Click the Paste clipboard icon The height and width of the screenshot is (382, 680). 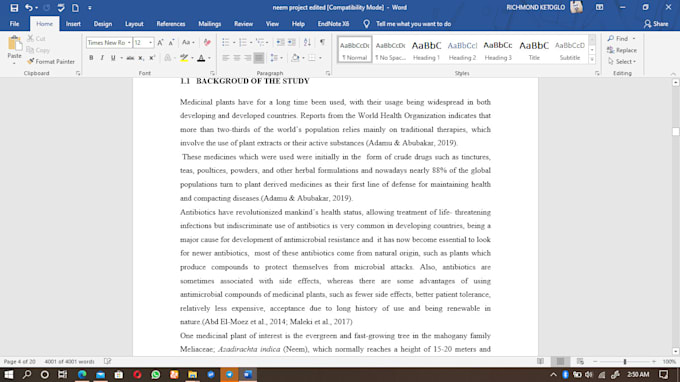click(x=14, y=43)
